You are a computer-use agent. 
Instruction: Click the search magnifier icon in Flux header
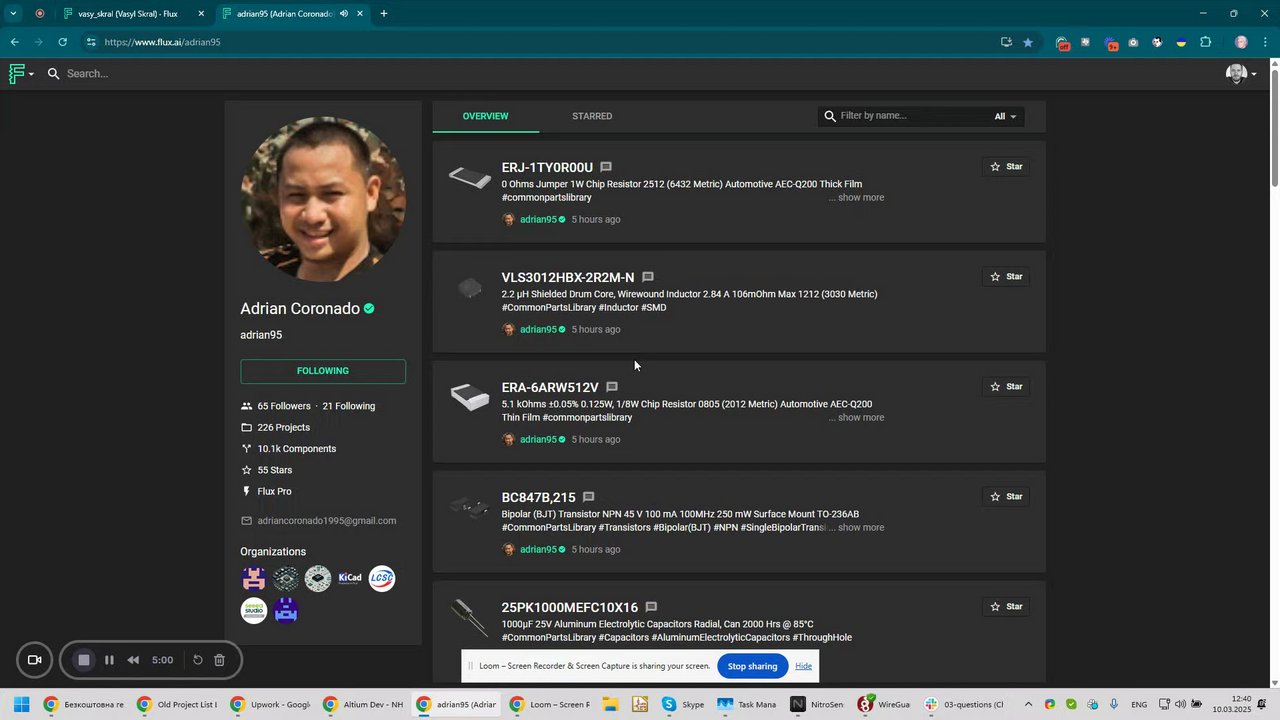point(53,73)
